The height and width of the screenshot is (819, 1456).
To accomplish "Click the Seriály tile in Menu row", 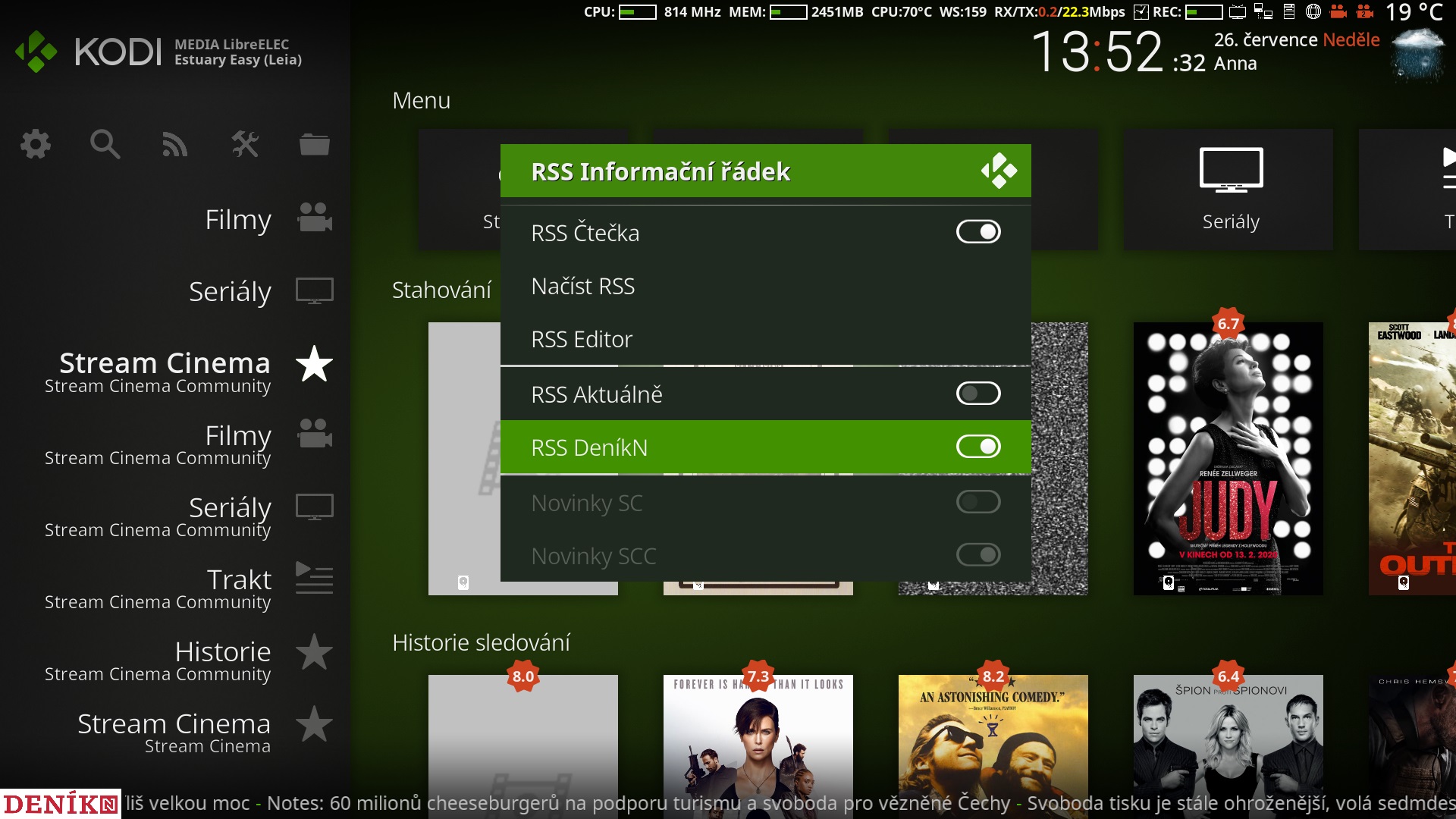I will click(x=1230, y=190).
